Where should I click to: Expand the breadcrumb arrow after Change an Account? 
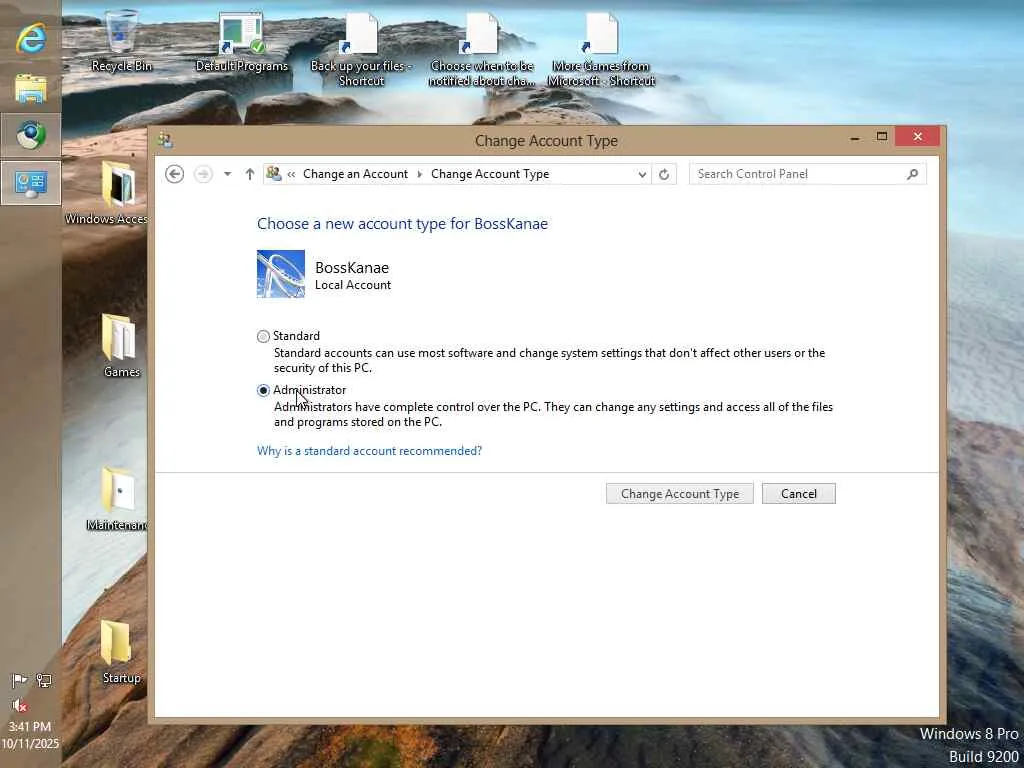[419, 174]
